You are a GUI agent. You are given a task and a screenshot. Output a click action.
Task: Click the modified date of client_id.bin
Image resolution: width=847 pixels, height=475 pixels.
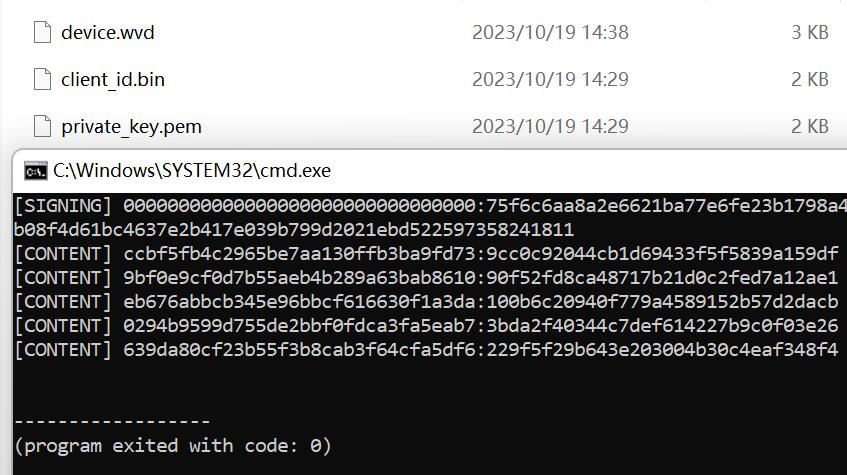click(x=550, y=79)
